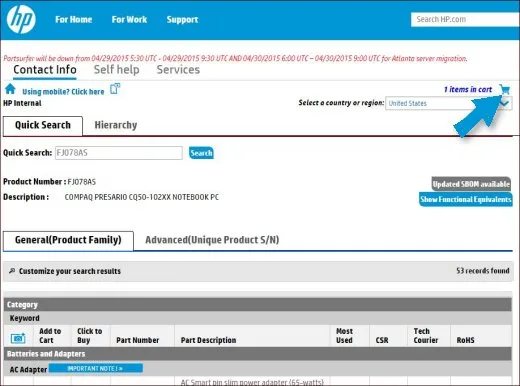Click the wrench icon beside Customize search results
The image size is (520, 386).
pos(12,271)
